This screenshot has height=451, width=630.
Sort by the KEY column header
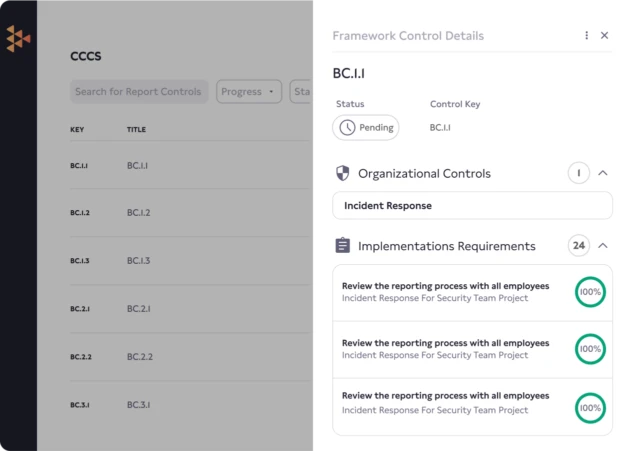click(77, 130)
